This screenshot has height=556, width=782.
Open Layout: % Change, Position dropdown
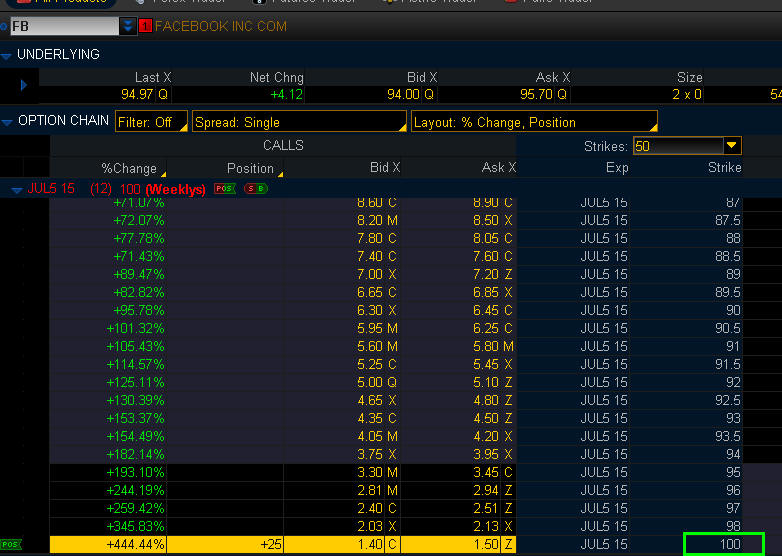[534, 122]
